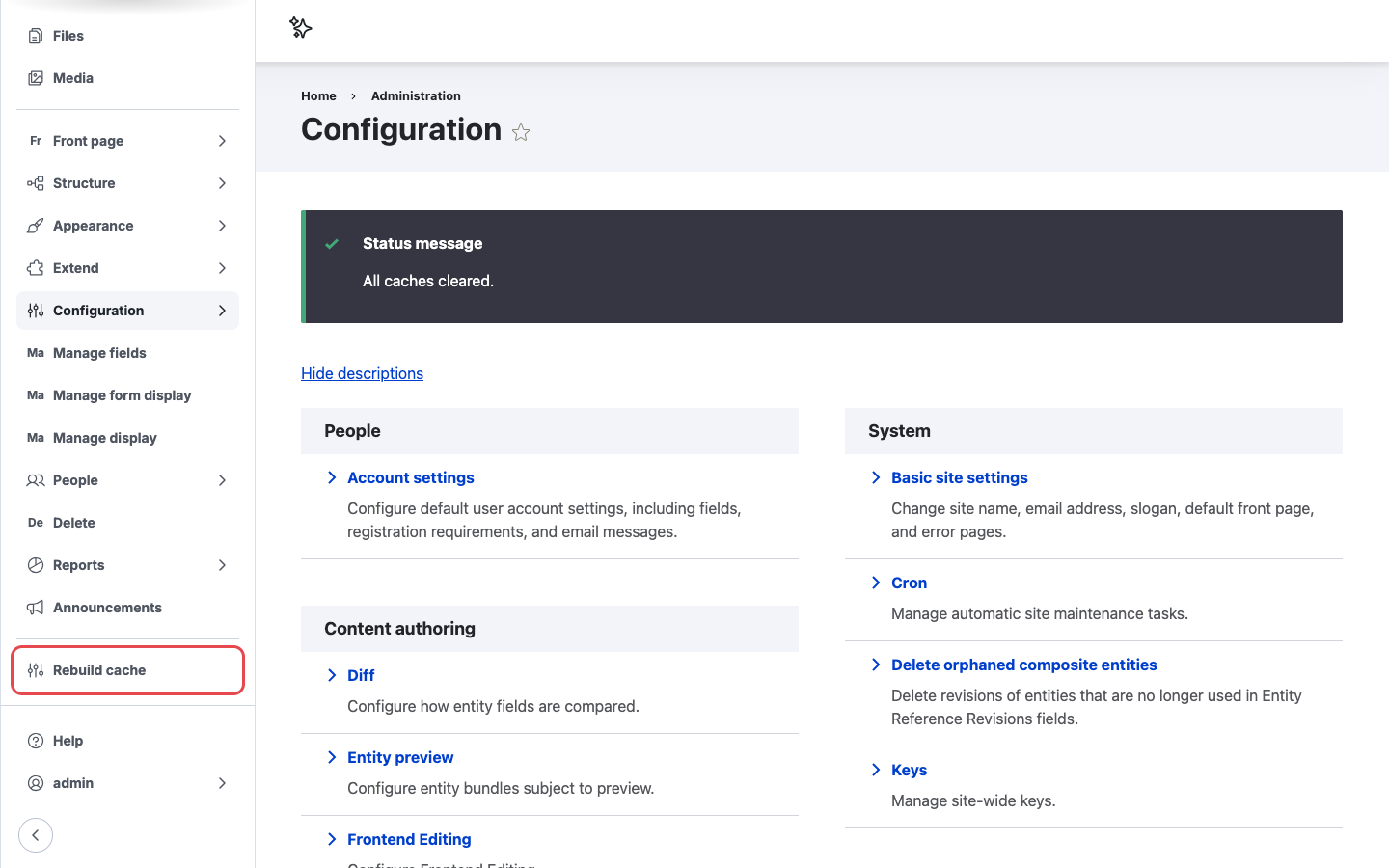Open Files from the sidebar
Viewport: 1389px width, 868px height.
[127, 36]
